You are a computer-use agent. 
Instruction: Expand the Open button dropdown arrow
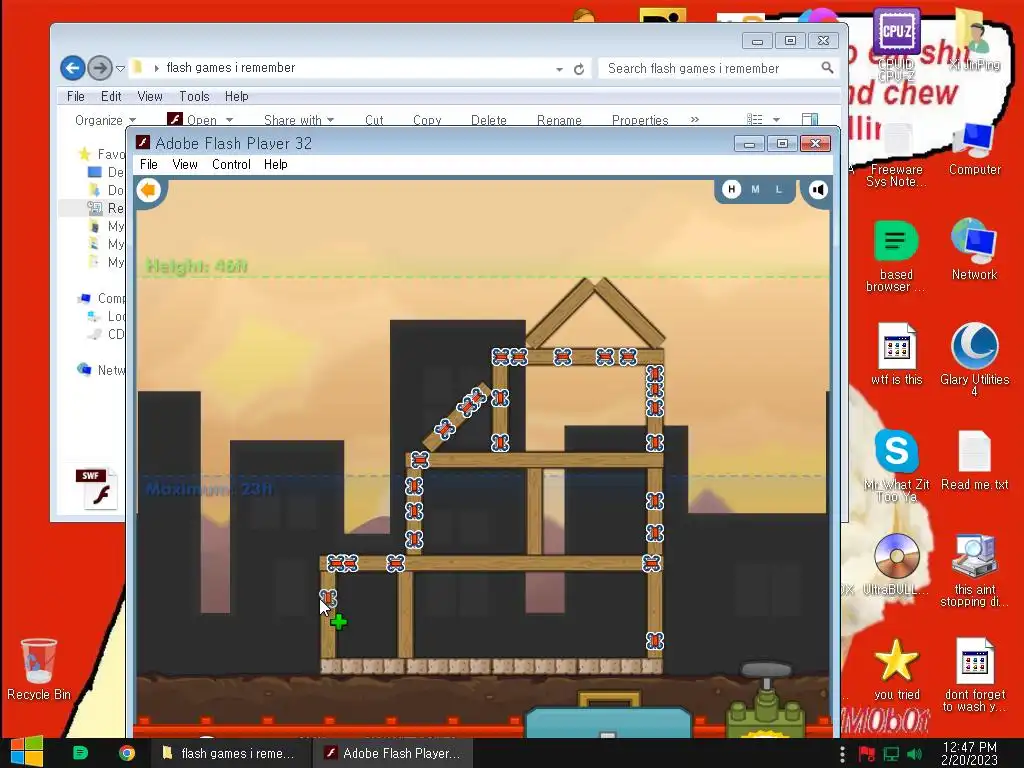click(229, 120)
